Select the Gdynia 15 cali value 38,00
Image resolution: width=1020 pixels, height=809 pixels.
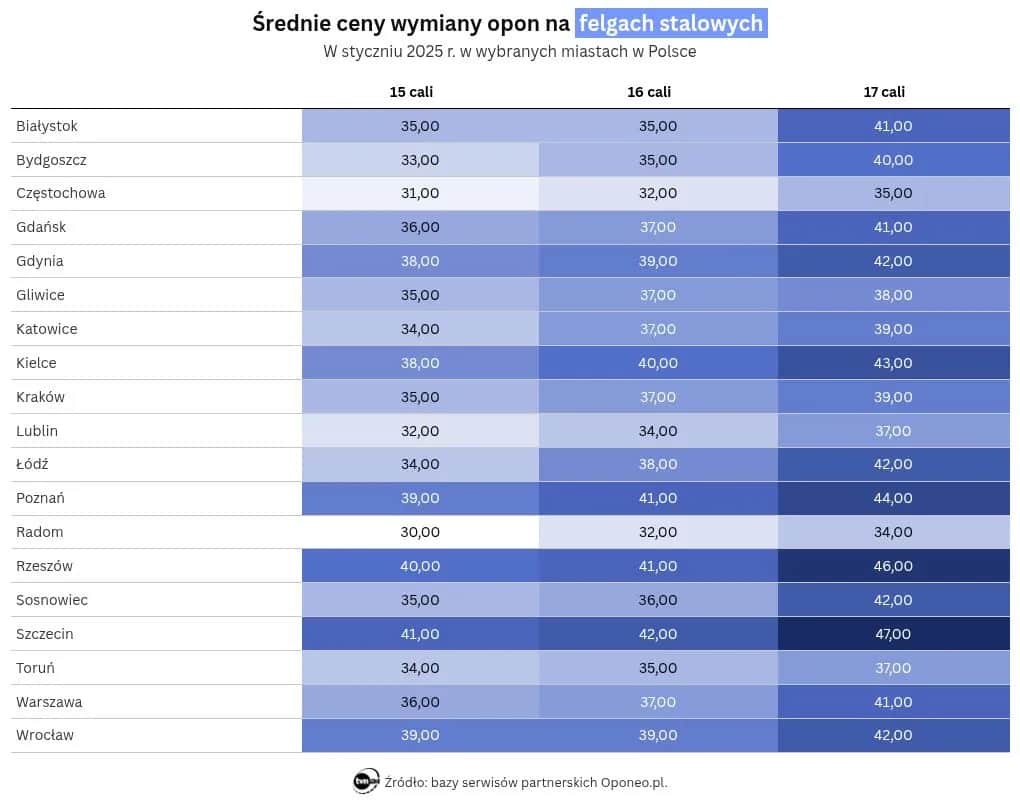[x=420, y=261]
